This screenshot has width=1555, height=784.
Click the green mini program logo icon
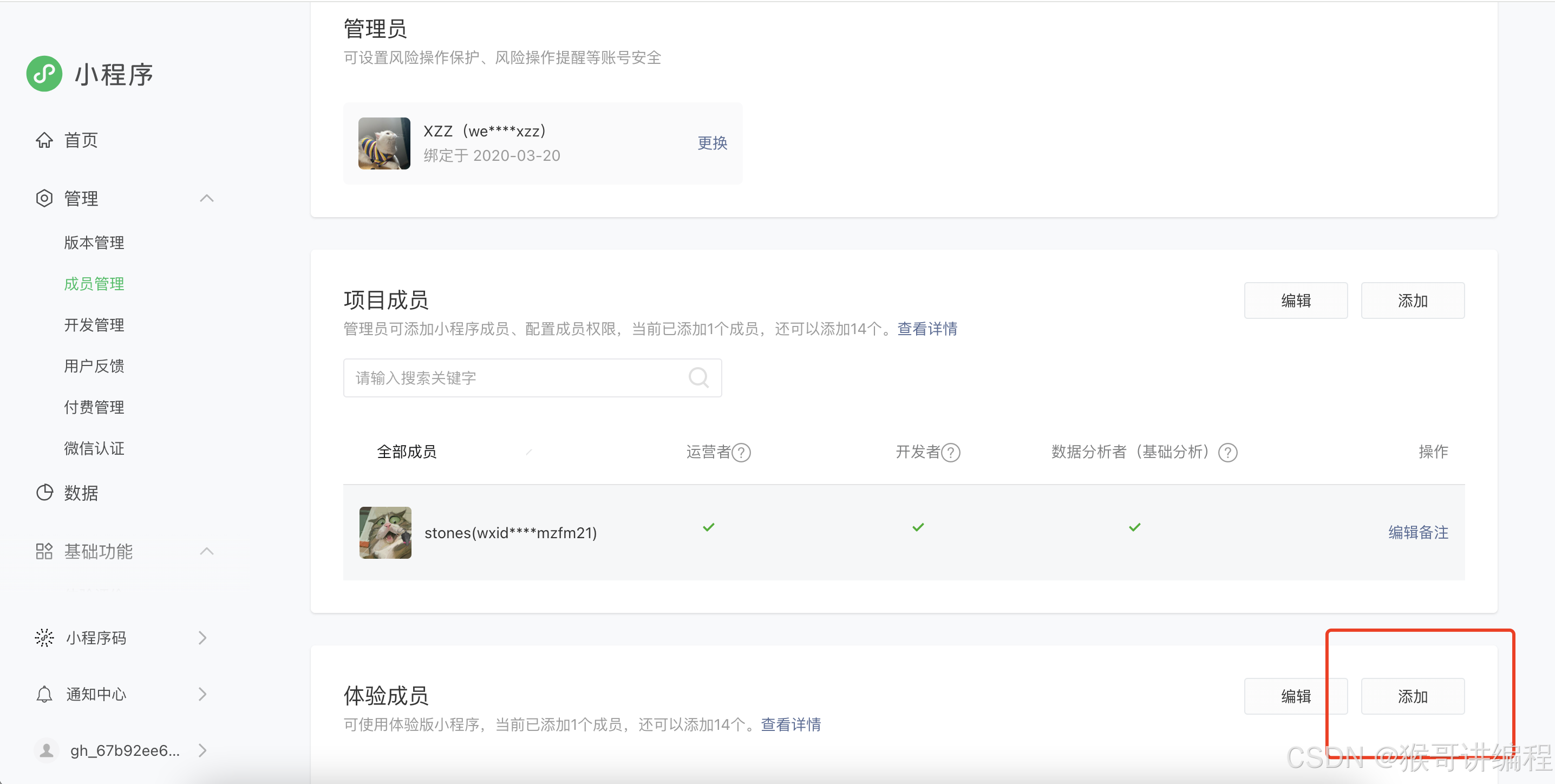pyautogui.click(x=44, y=74)
